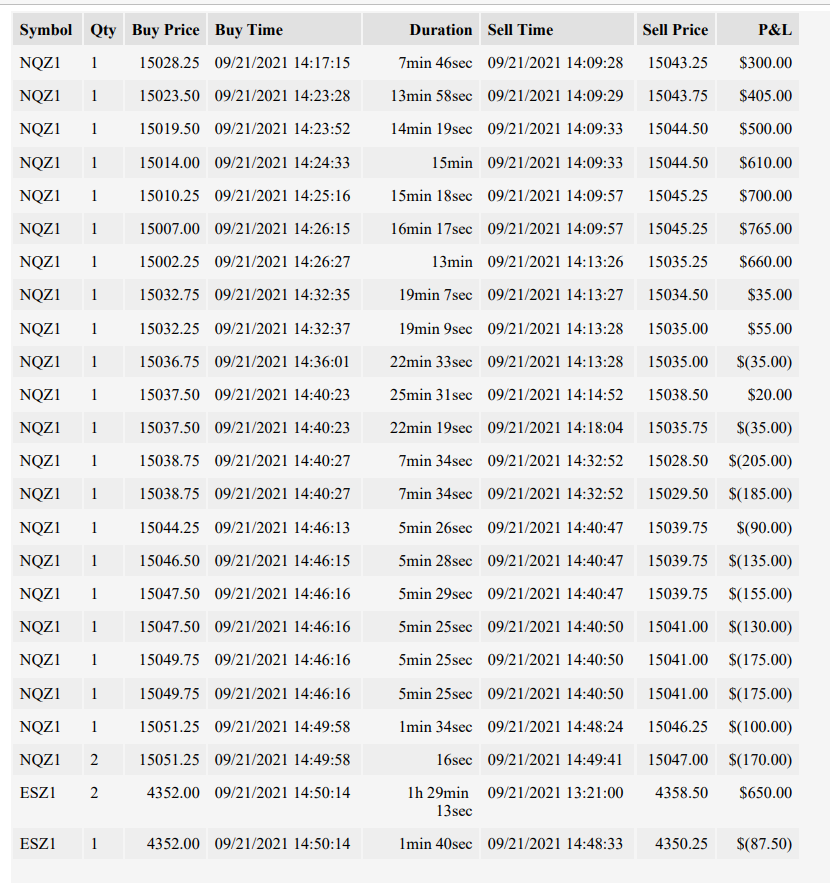
Task: Click the $(205.00) loss cell
Action: pyautogui.click(x=758, y=460)
